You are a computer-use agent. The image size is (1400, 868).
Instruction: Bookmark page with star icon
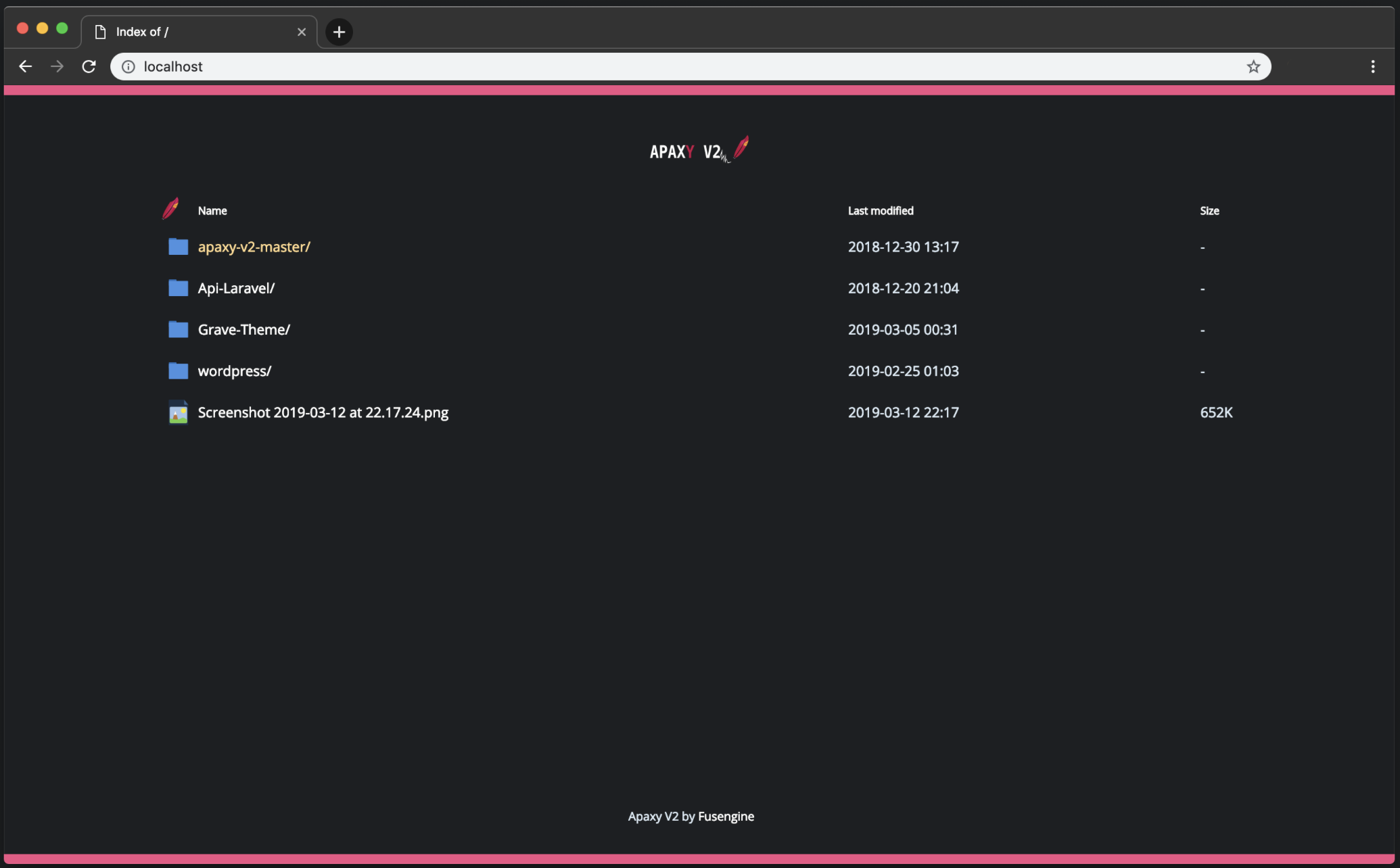coord(1253,66)
